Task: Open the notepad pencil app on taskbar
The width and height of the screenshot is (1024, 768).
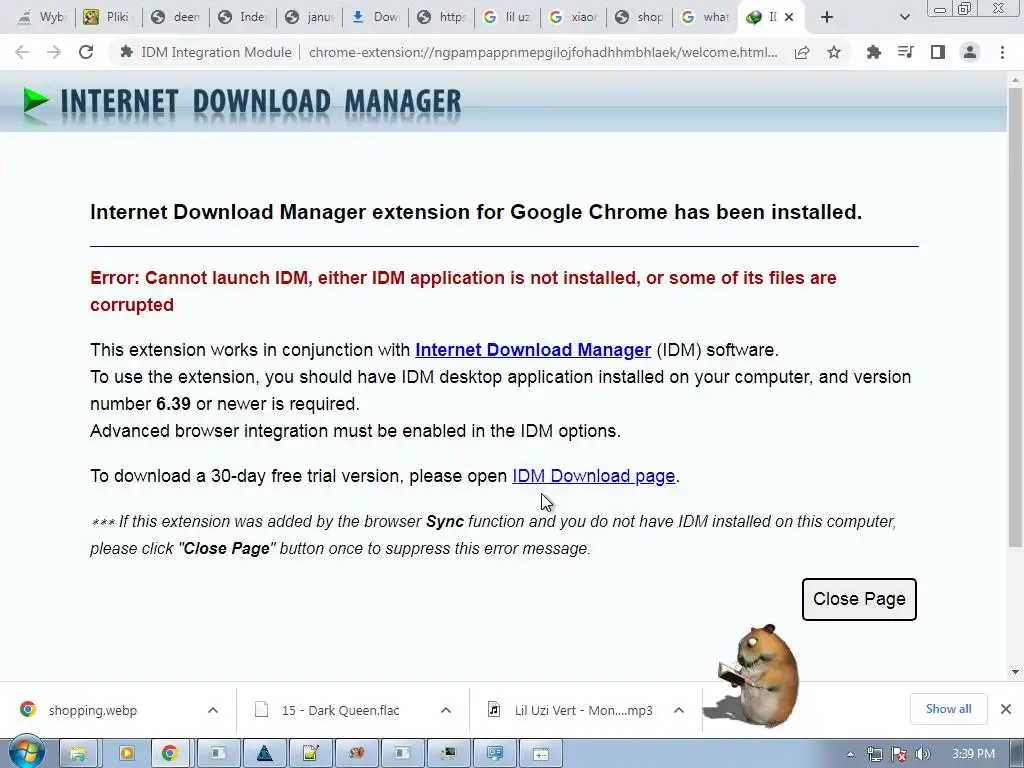Action: [311, 754]
